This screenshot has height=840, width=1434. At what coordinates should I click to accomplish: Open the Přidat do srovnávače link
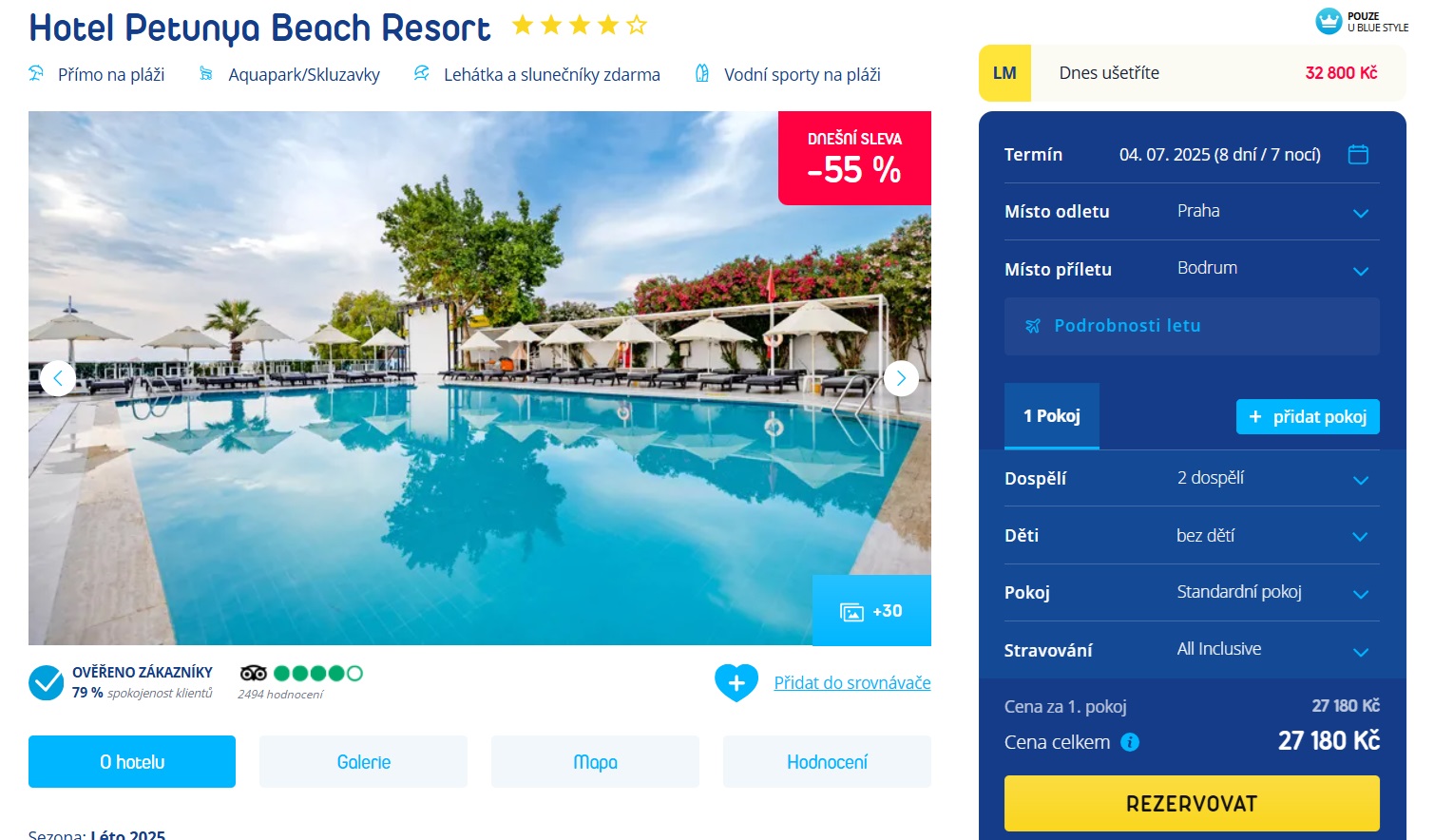[x=852, y=682]
